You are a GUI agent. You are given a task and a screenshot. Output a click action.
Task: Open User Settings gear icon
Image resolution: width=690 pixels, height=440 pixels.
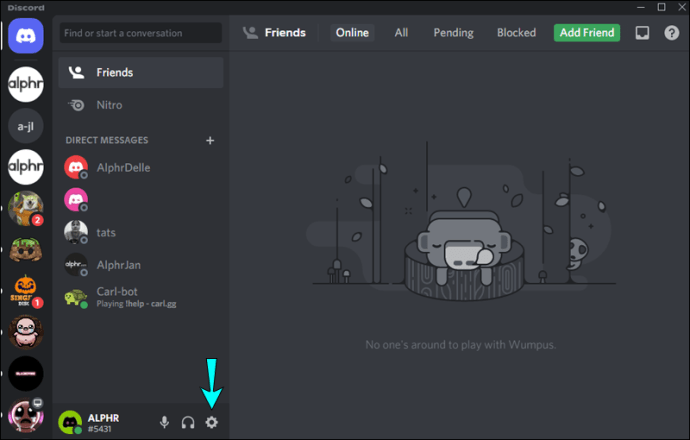[212, 422]
